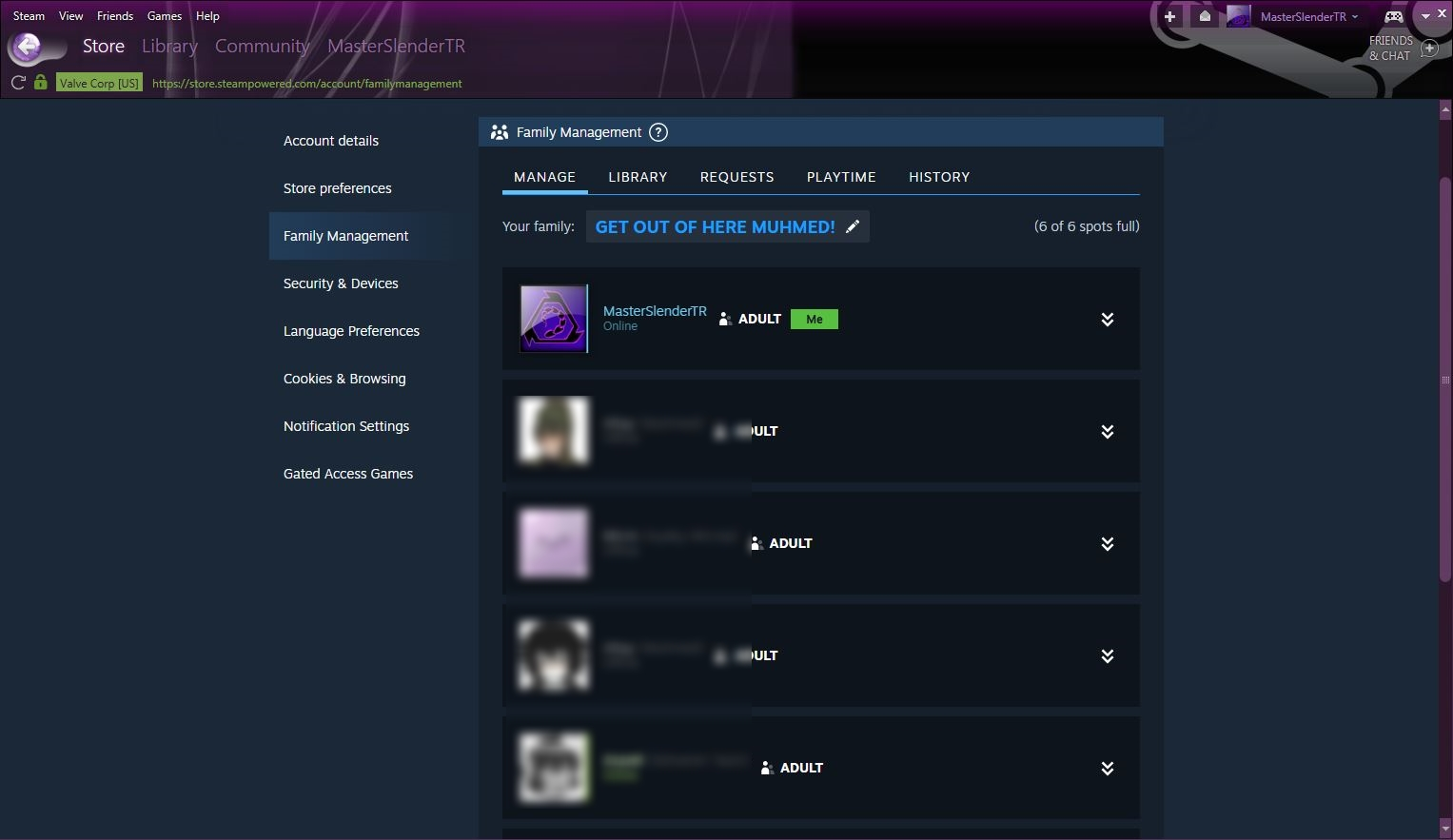Click the family name GET OUT OF HERE MUHMED!
The width and height of the screenshot is (1453, 840).
[715, 226]
